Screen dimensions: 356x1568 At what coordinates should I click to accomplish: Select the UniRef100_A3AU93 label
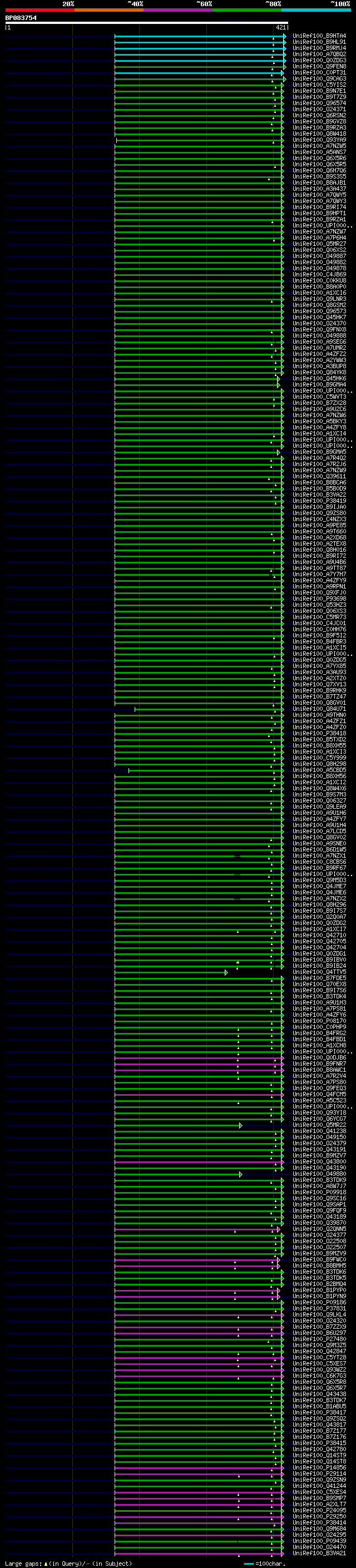pos(319,672)
